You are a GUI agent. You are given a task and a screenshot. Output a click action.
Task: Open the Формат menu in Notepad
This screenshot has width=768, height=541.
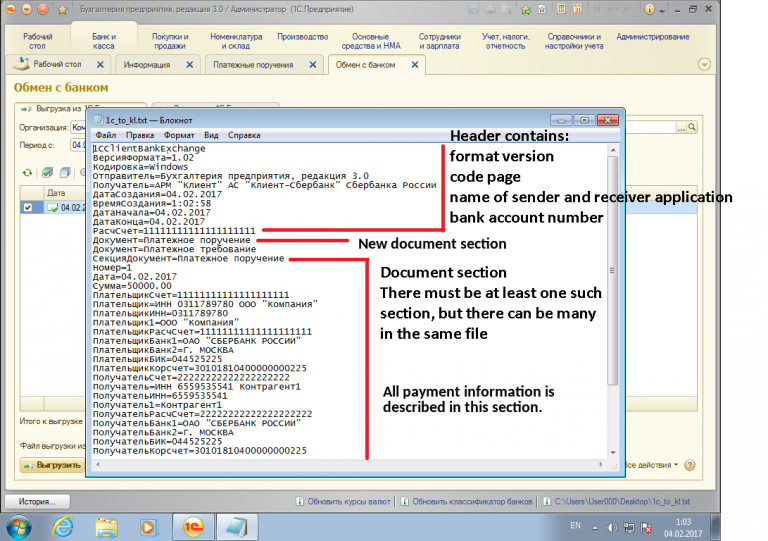[179, 134]
